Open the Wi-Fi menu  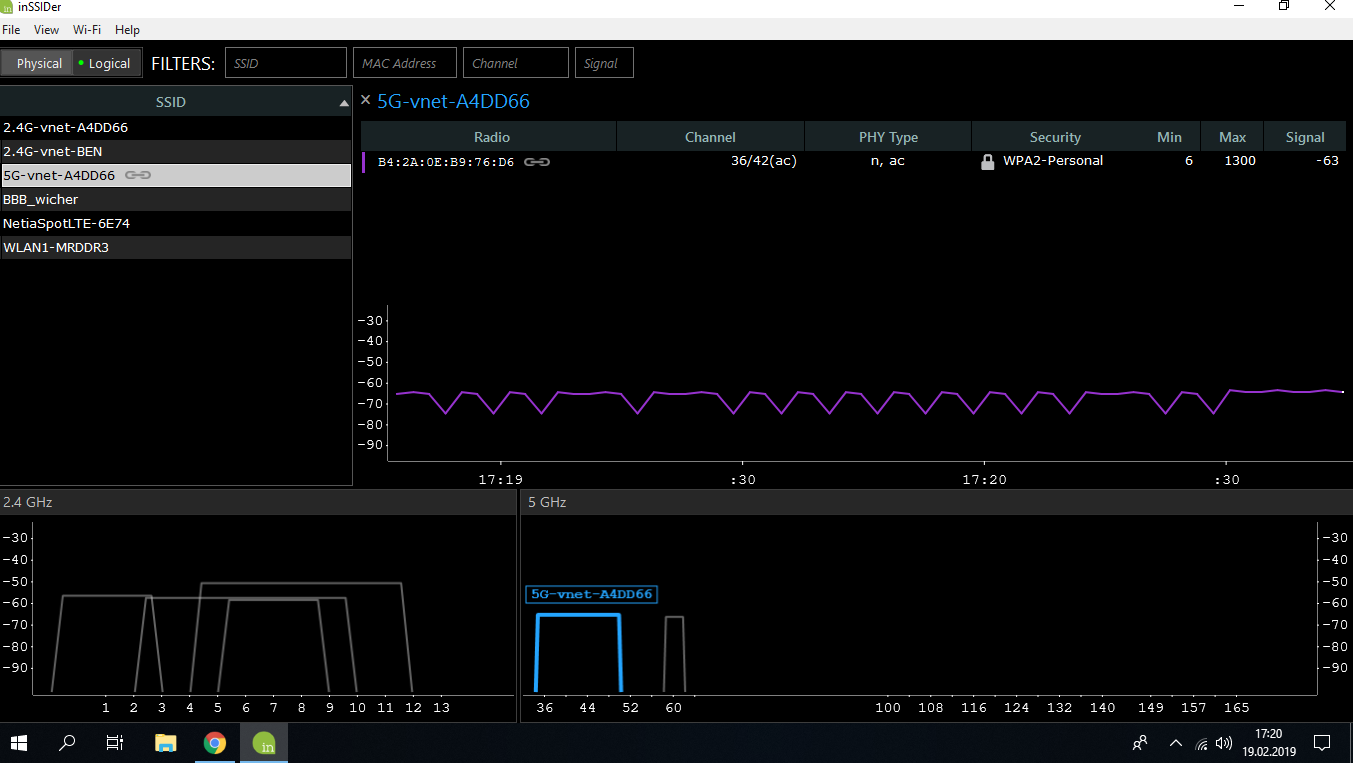click(x=87, y=30)
